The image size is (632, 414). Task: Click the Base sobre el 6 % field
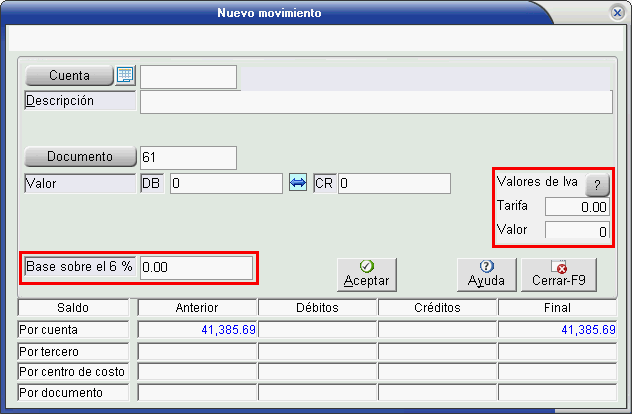[x=196, y=268]
